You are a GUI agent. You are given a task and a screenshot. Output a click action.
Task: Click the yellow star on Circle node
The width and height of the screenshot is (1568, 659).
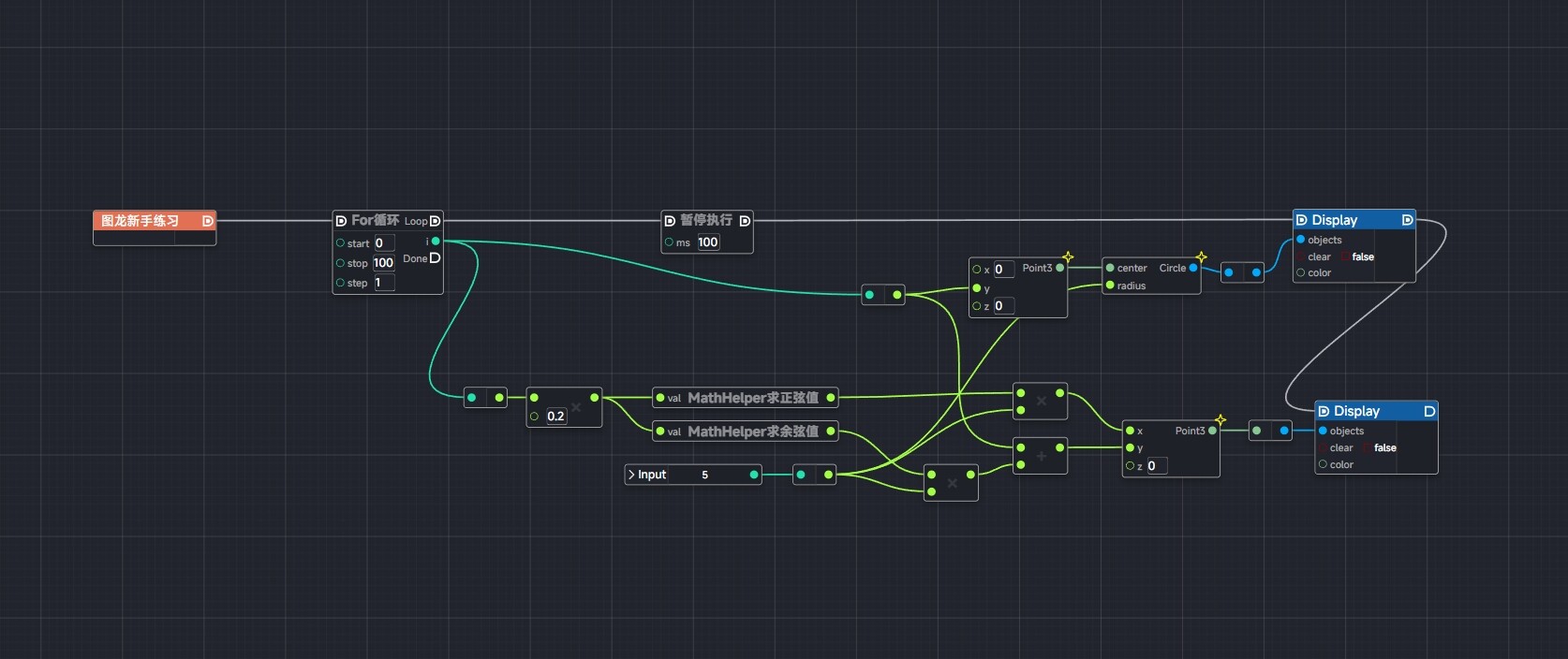(1201, 256)
